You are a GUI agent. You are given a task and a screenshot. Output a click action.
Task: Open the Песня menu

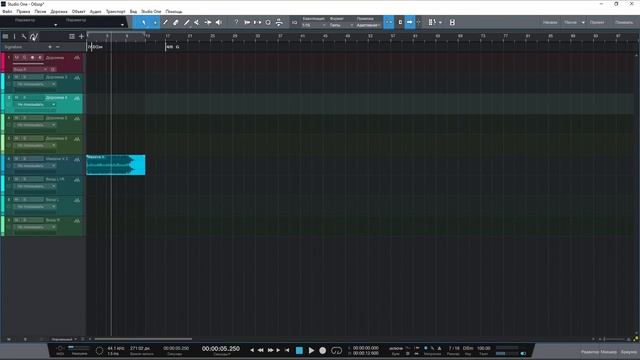(x=40, y=11)
